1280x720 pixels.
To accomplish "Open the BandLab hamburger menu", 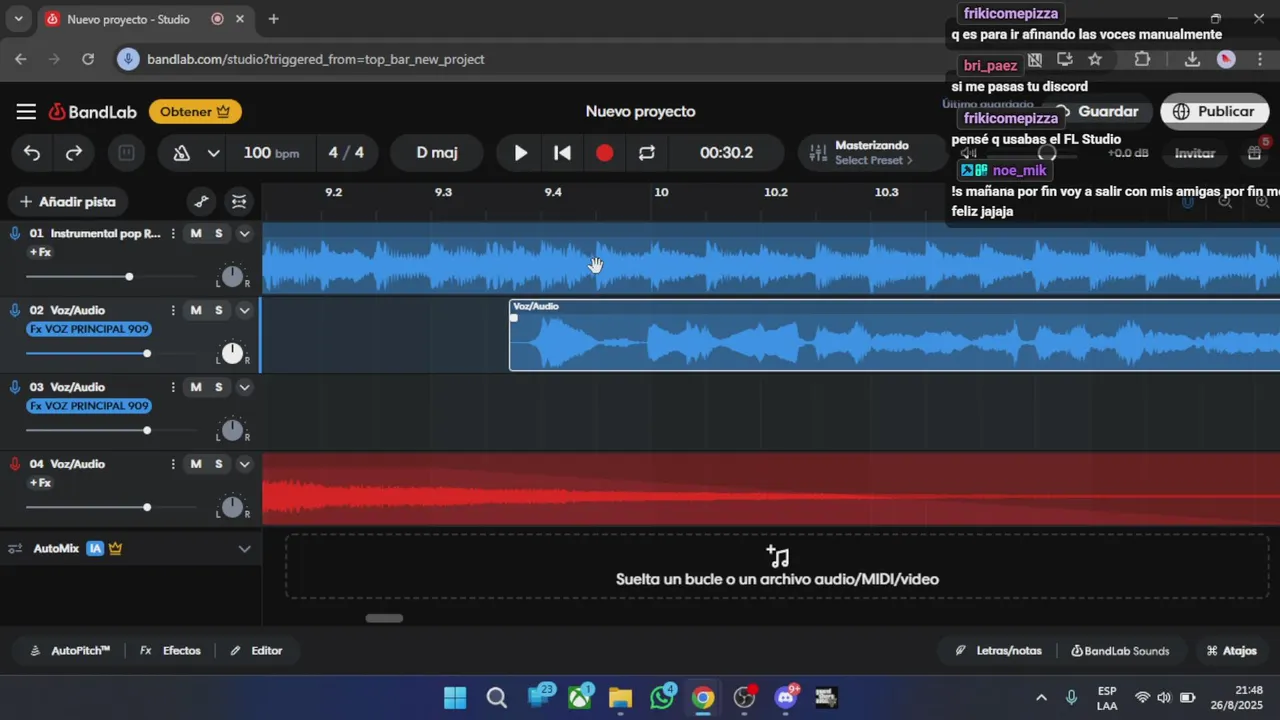I will coord(26,112).
